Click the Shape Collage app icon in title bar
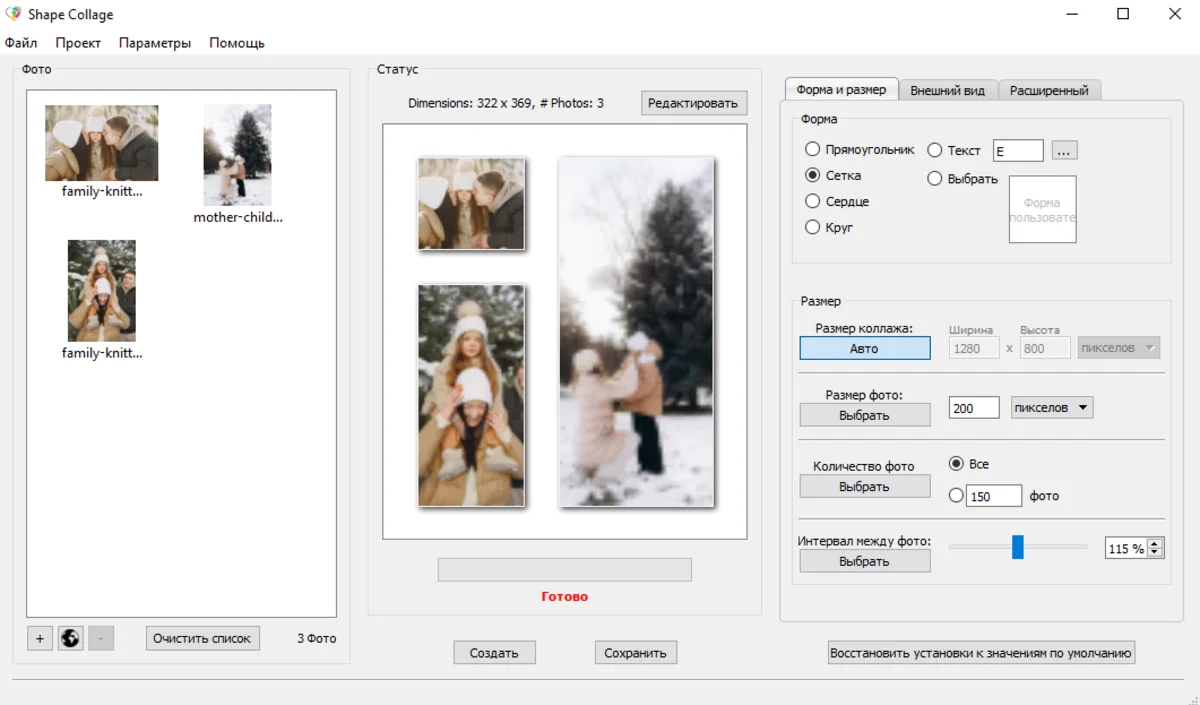 point(13,14)
